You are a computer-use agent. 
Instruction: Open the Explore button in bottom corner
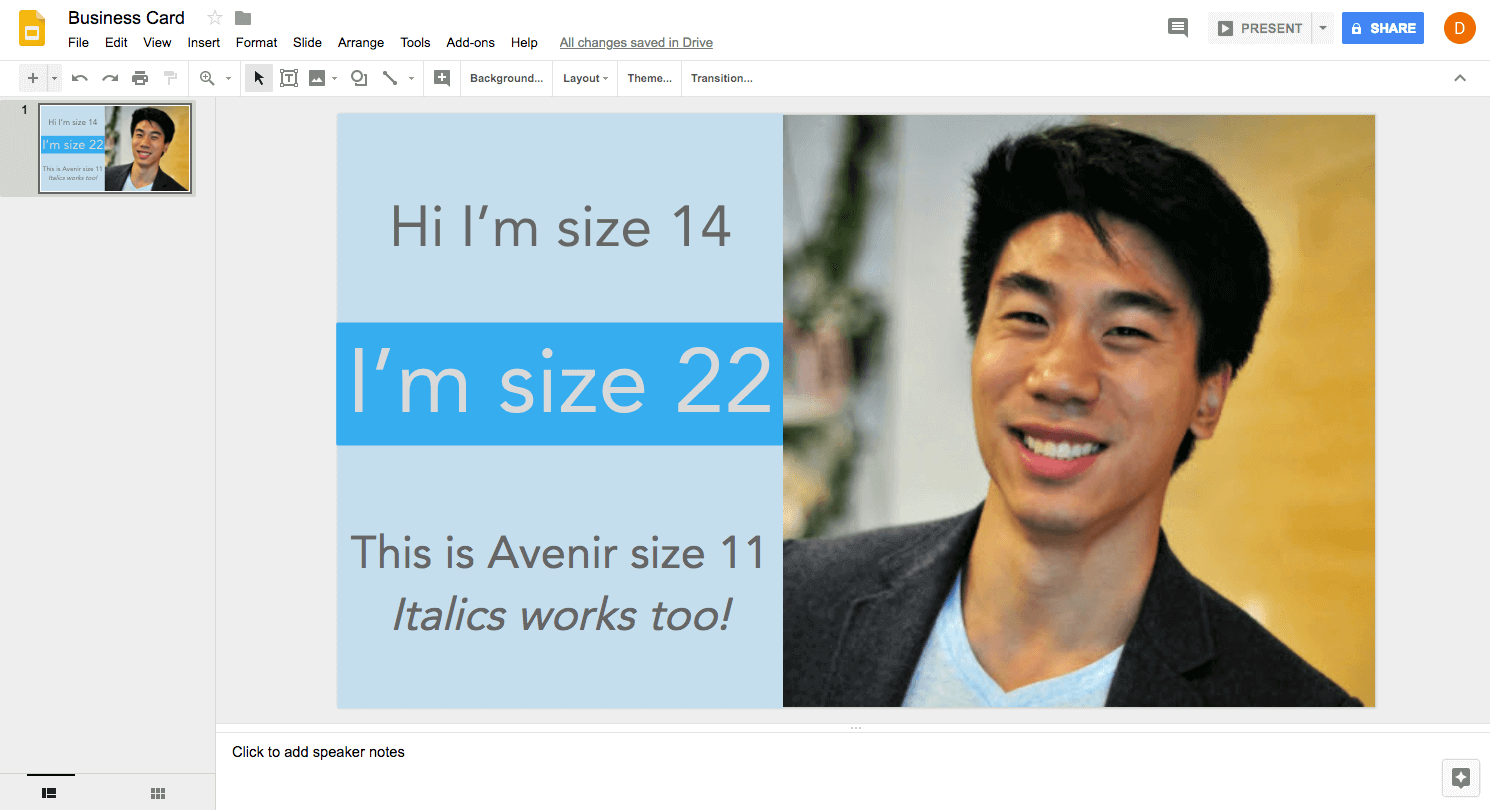point(1460,777)
